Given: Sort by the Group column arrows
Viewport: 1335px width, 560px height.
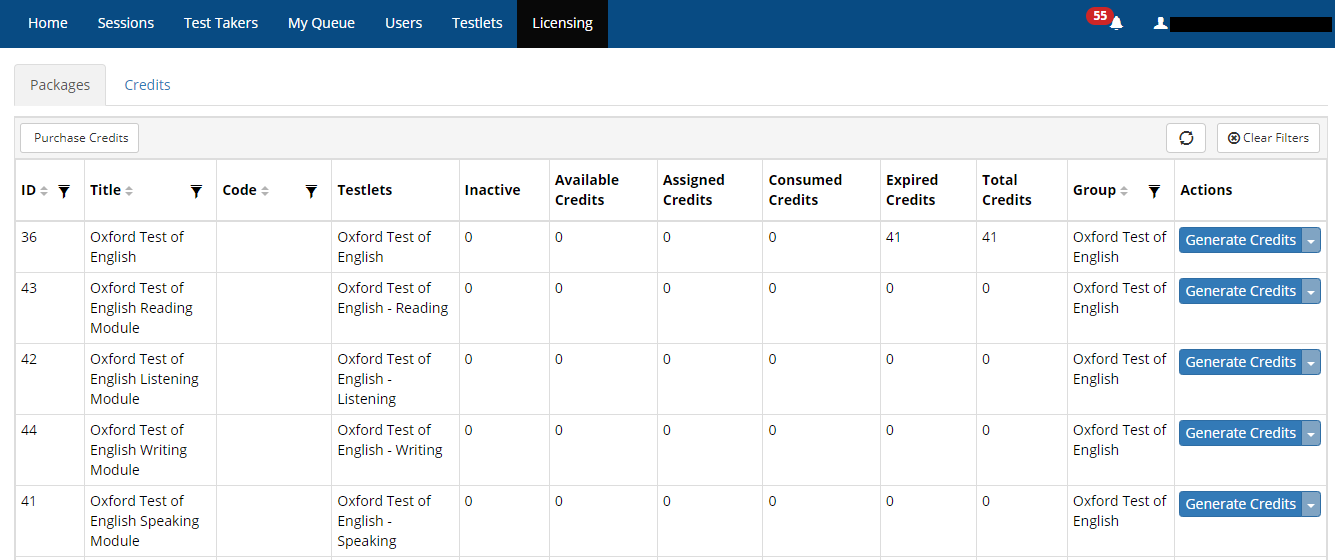Looking at the screenshot, I should click(x=1124, y=191).
